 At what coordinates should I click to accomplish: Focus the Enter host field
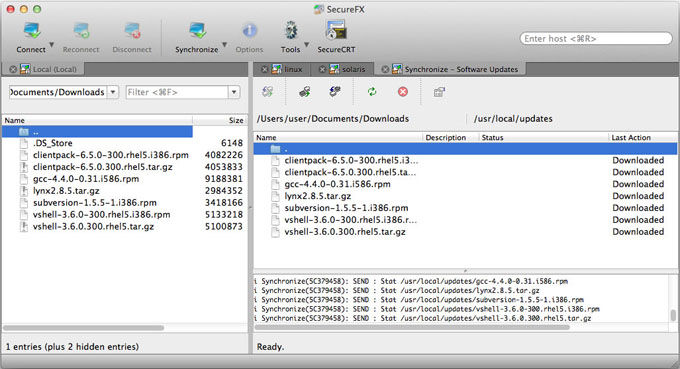596,39
